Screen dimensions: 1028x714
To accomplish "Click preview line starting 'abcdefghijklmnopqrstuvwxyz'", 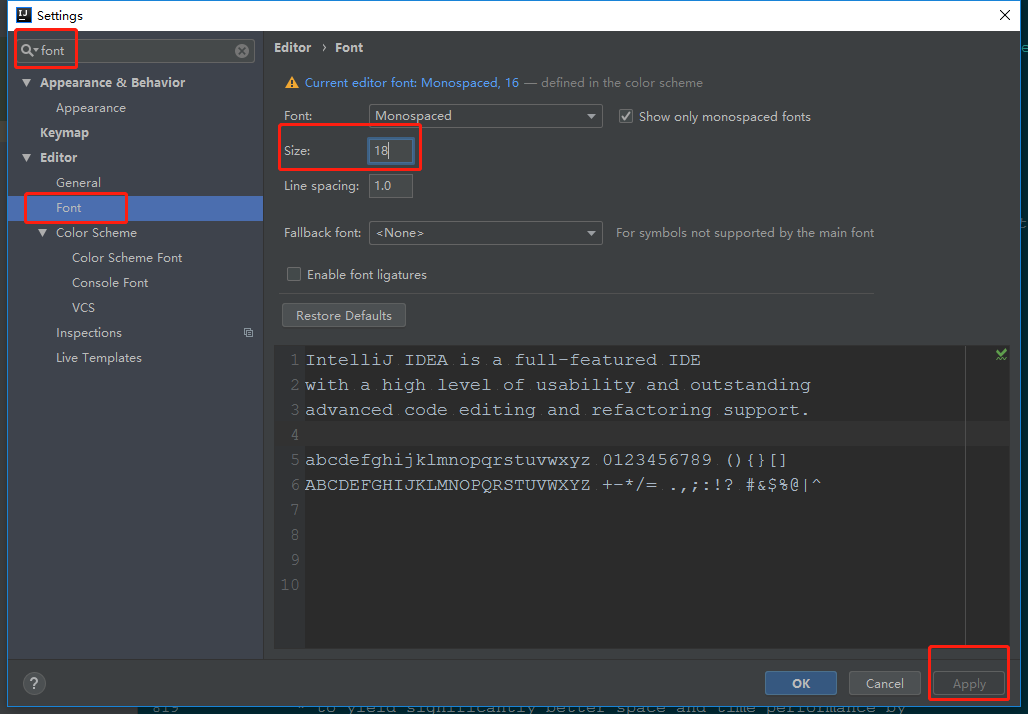I will [545, 460].
